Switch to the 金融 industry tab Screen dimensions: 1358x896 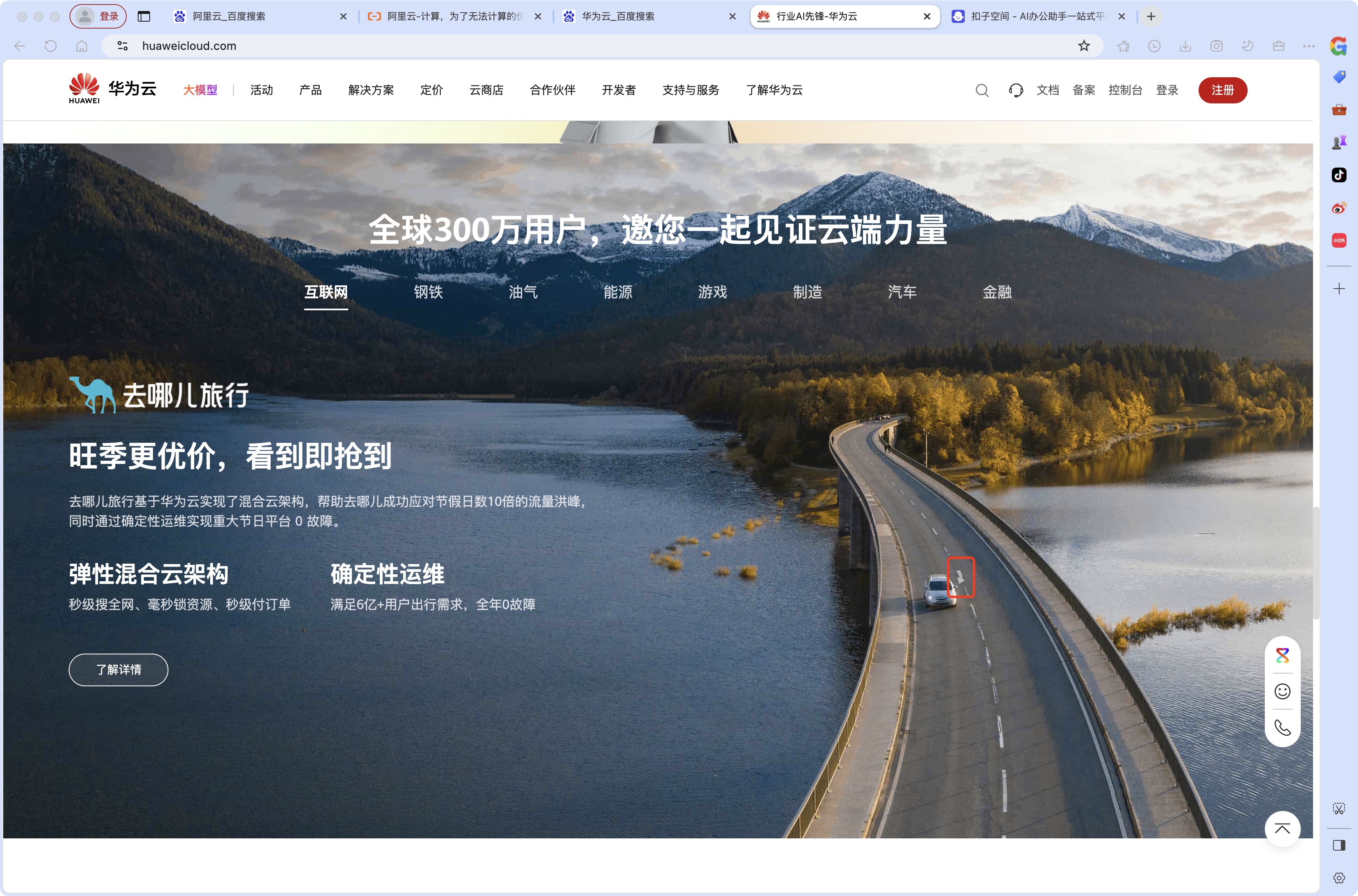click(x=996, y=292)
